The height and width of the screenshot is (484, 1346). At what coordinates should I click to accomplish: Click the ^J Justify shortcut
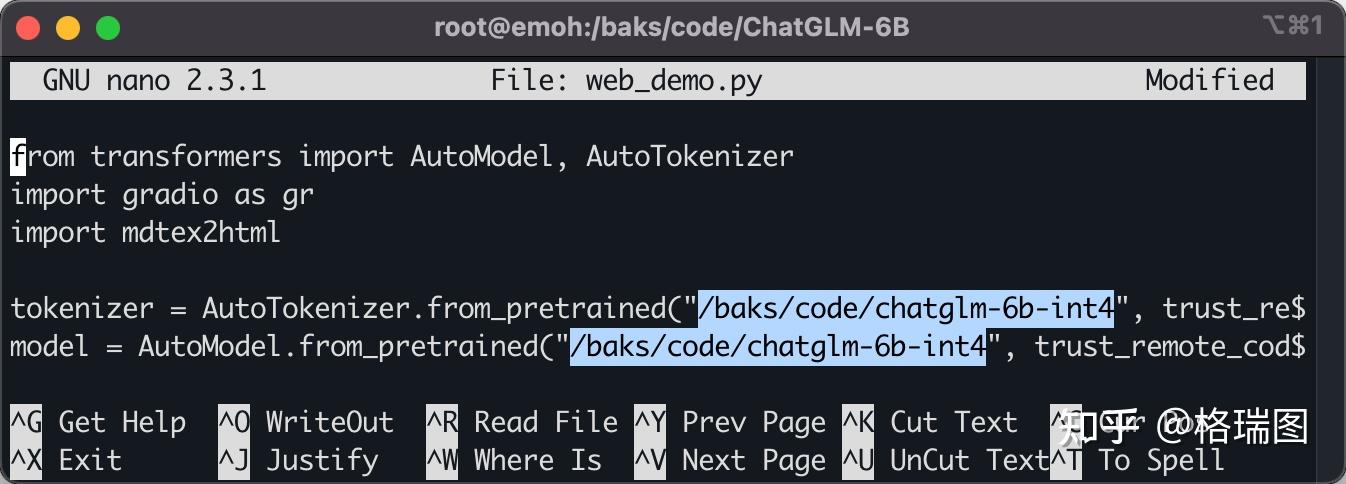[x=298, y=460]
